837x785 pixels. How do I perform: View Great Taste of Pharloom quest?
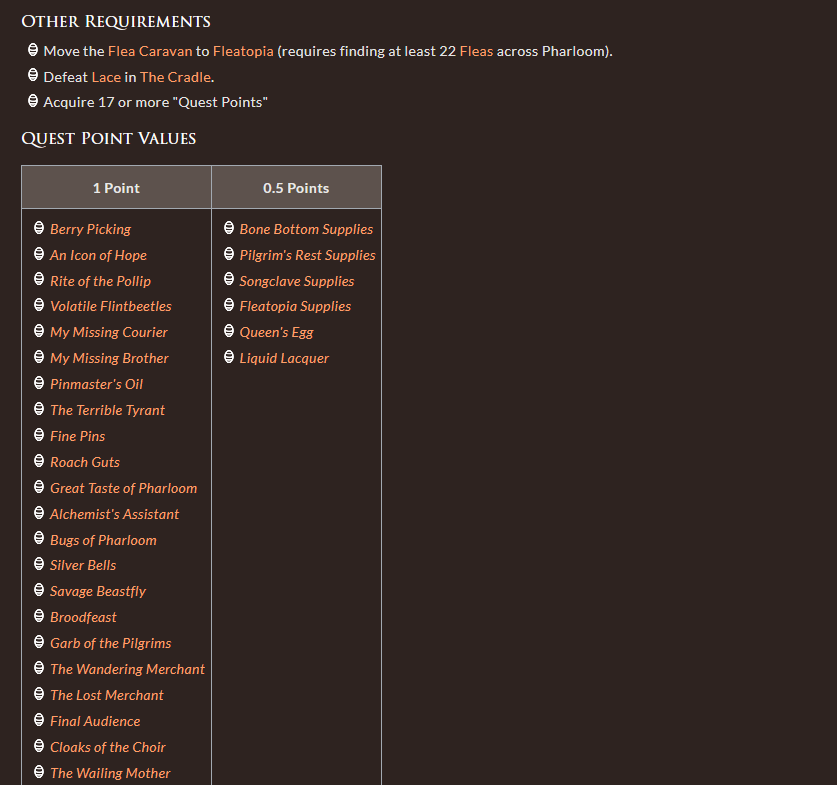123,488
